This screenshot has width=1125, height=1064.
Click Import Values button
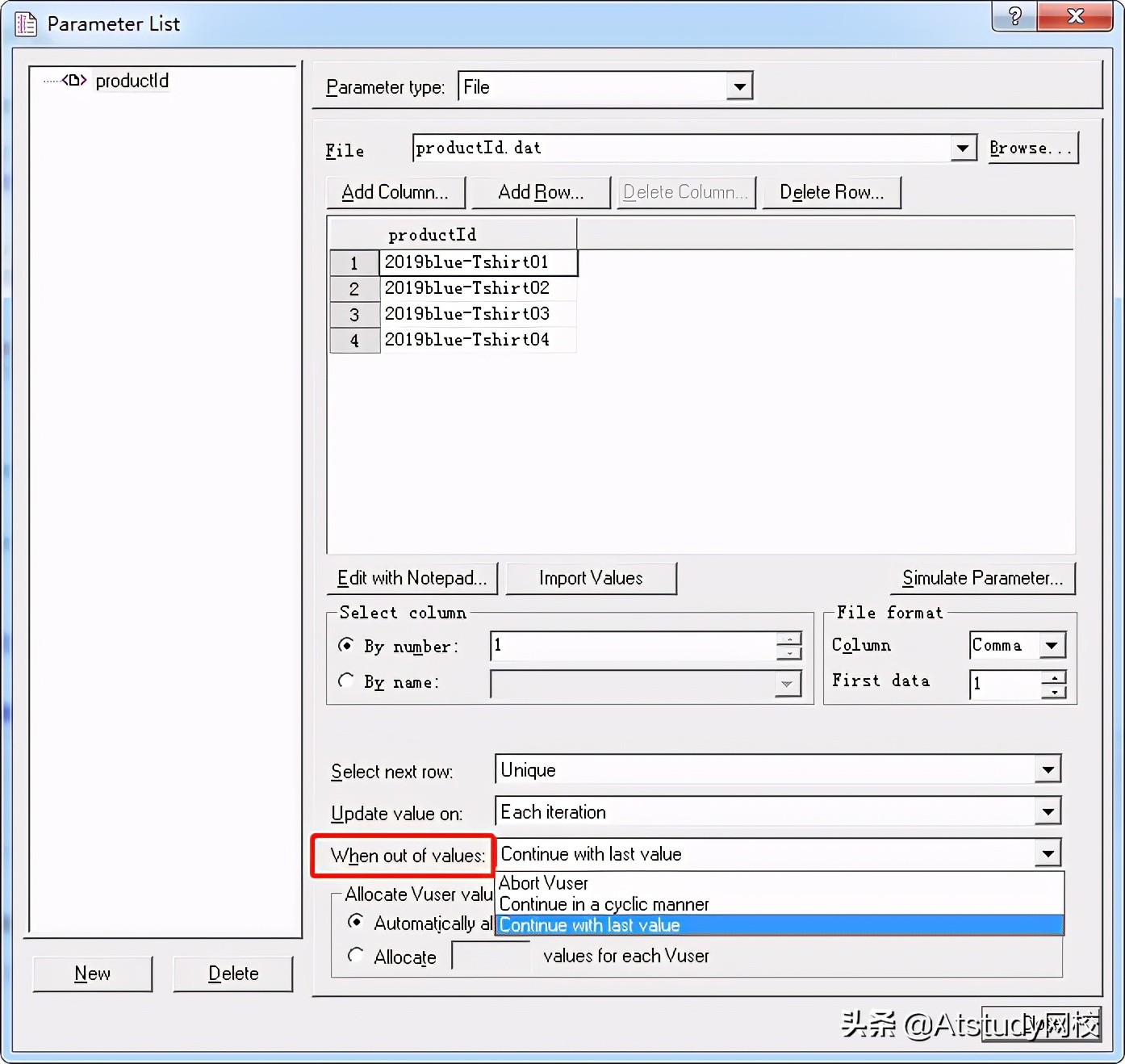[591, 578]
